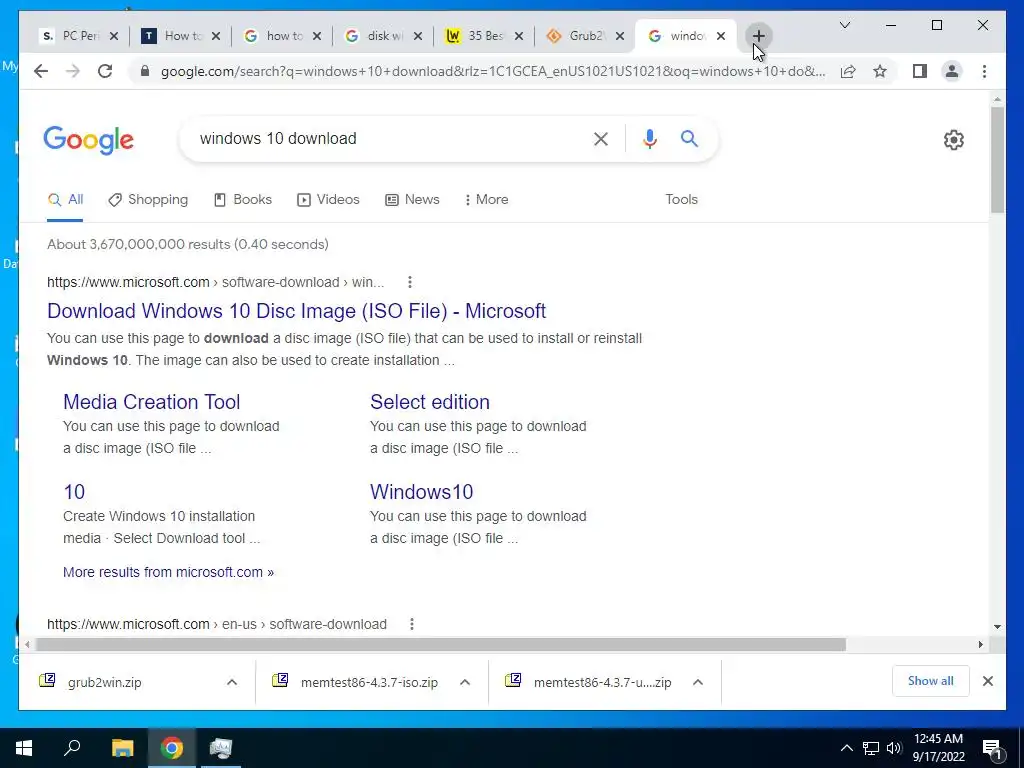Image resolution: width=1024 pixels, height=768 pixels.
Task: Expand options for memtest86-4.3.7-u....zip download
Action: [x=697, y=682]
